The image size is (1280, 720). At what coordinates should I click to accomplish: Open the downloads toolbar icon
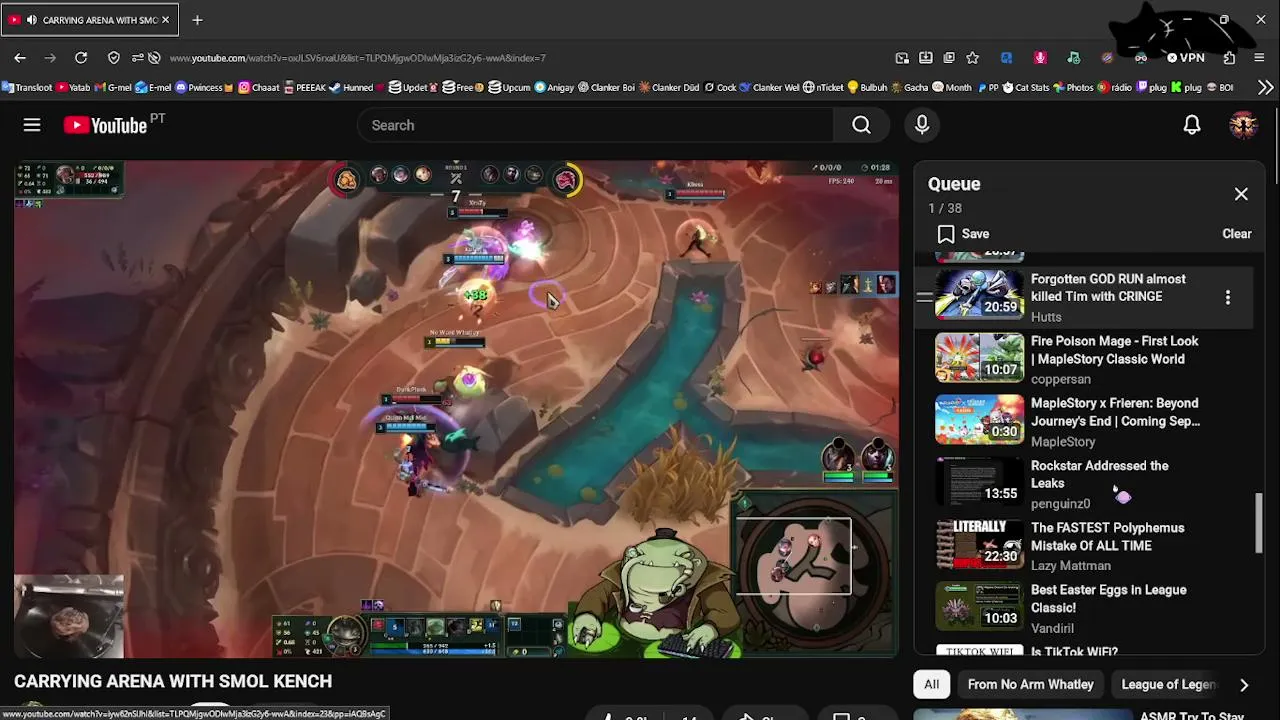click(x=926, y=58)
